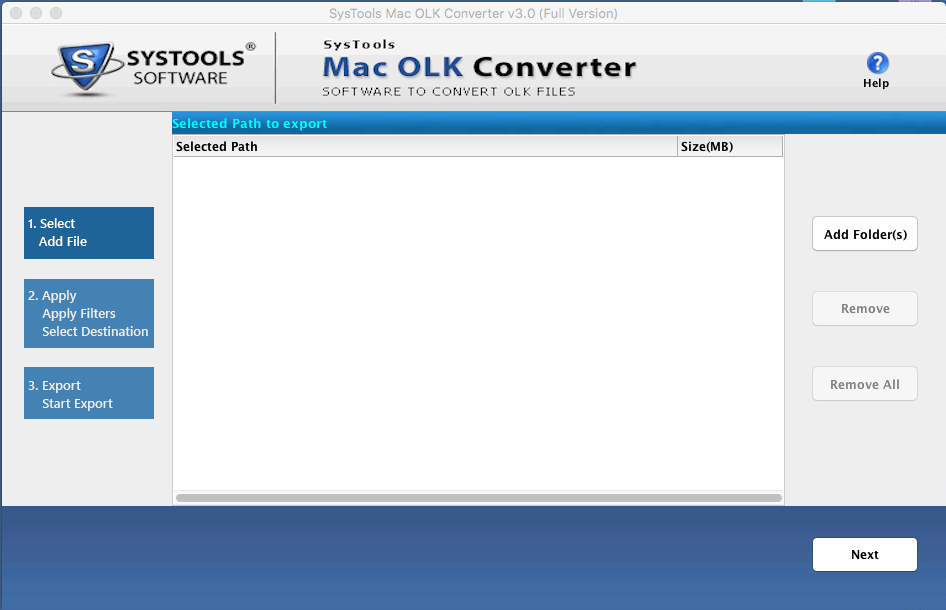Screen dimensions: 946x610
Task: Go to step 2 Apply Filters
Action: tap(89, 313)
